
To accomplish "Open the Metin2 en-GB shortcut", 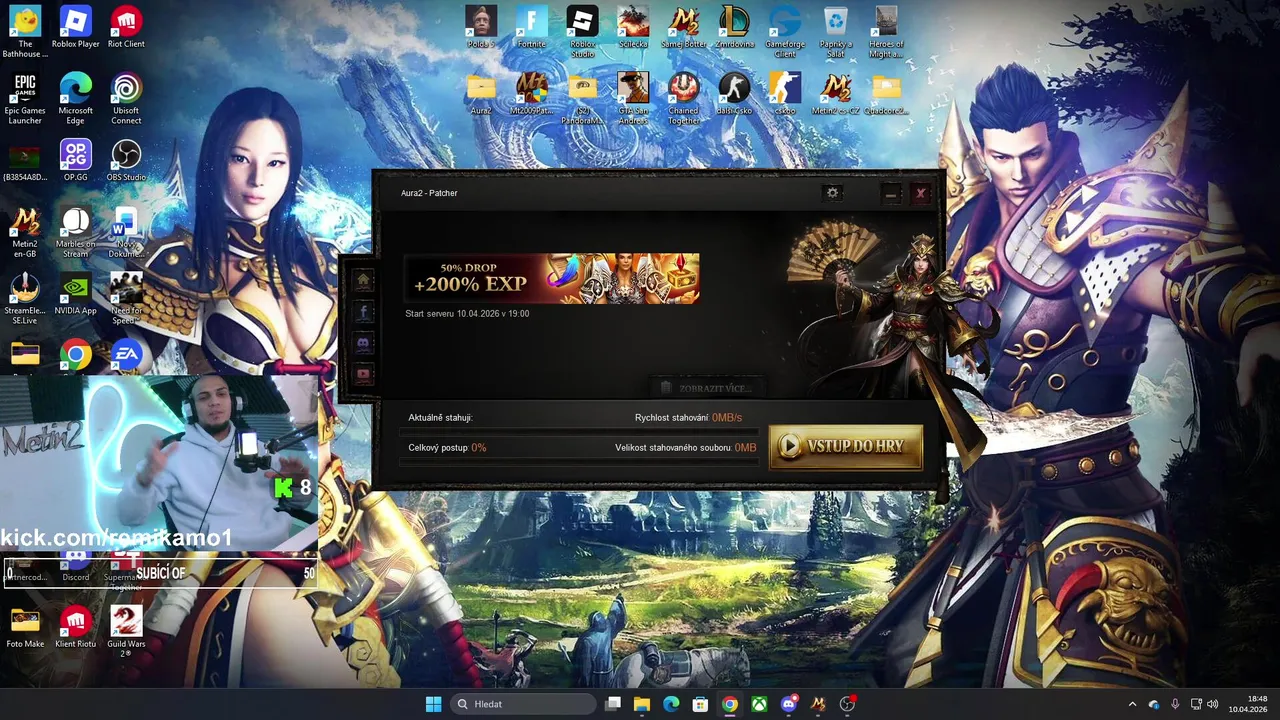I will 25,233.
